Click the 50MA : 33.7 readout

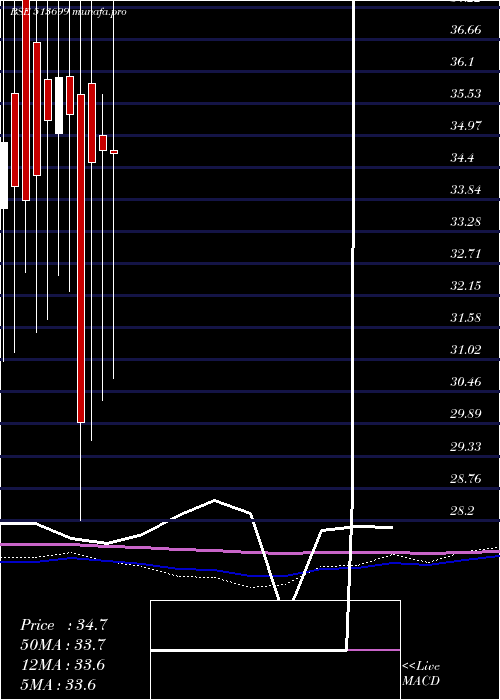pyautogui.click(x=64, y=645)
